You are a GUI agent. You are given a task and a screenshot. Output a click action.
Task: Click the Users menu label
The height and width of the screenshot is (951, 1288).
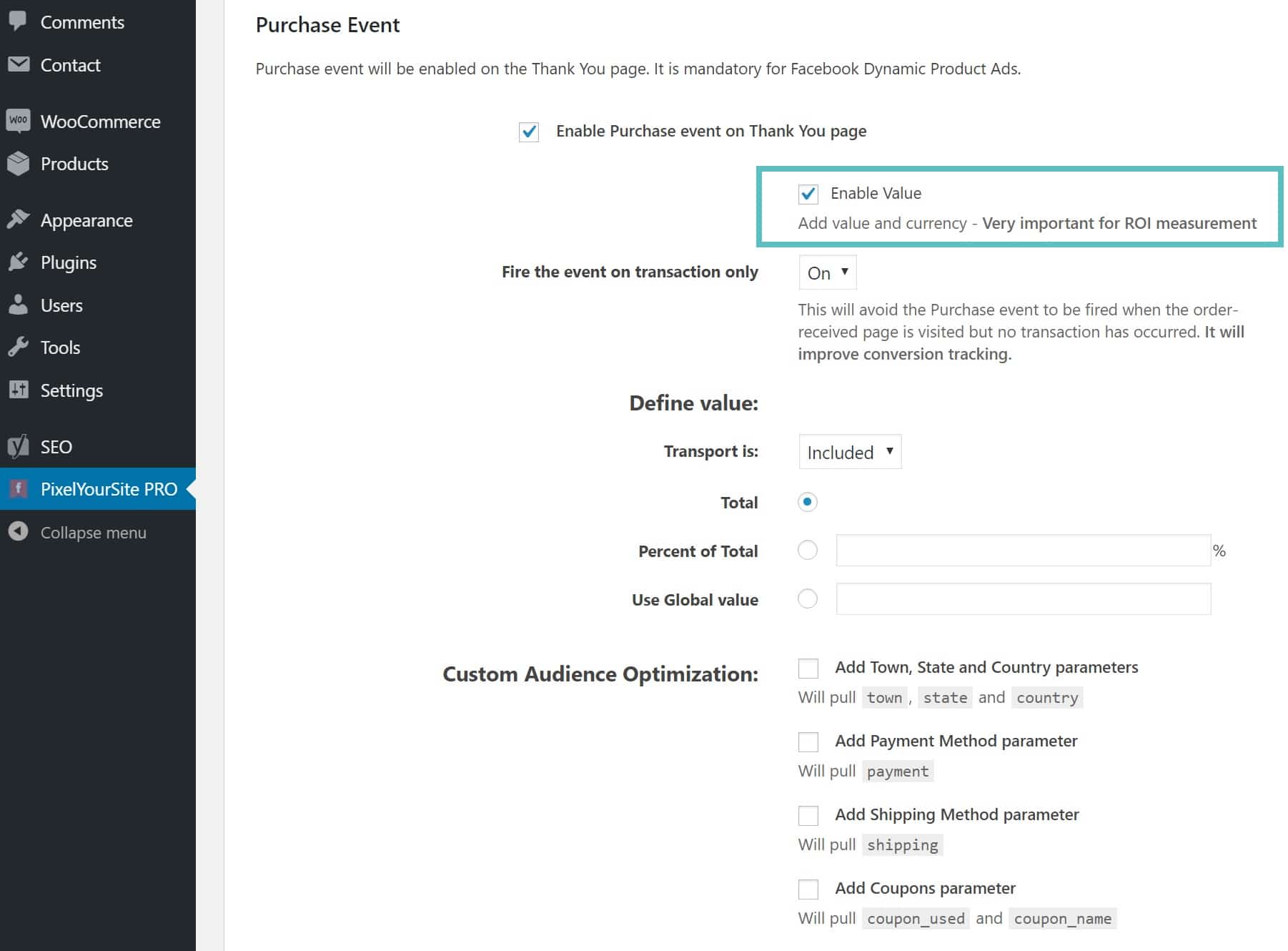pyautogui.click(x=61, y=305)
